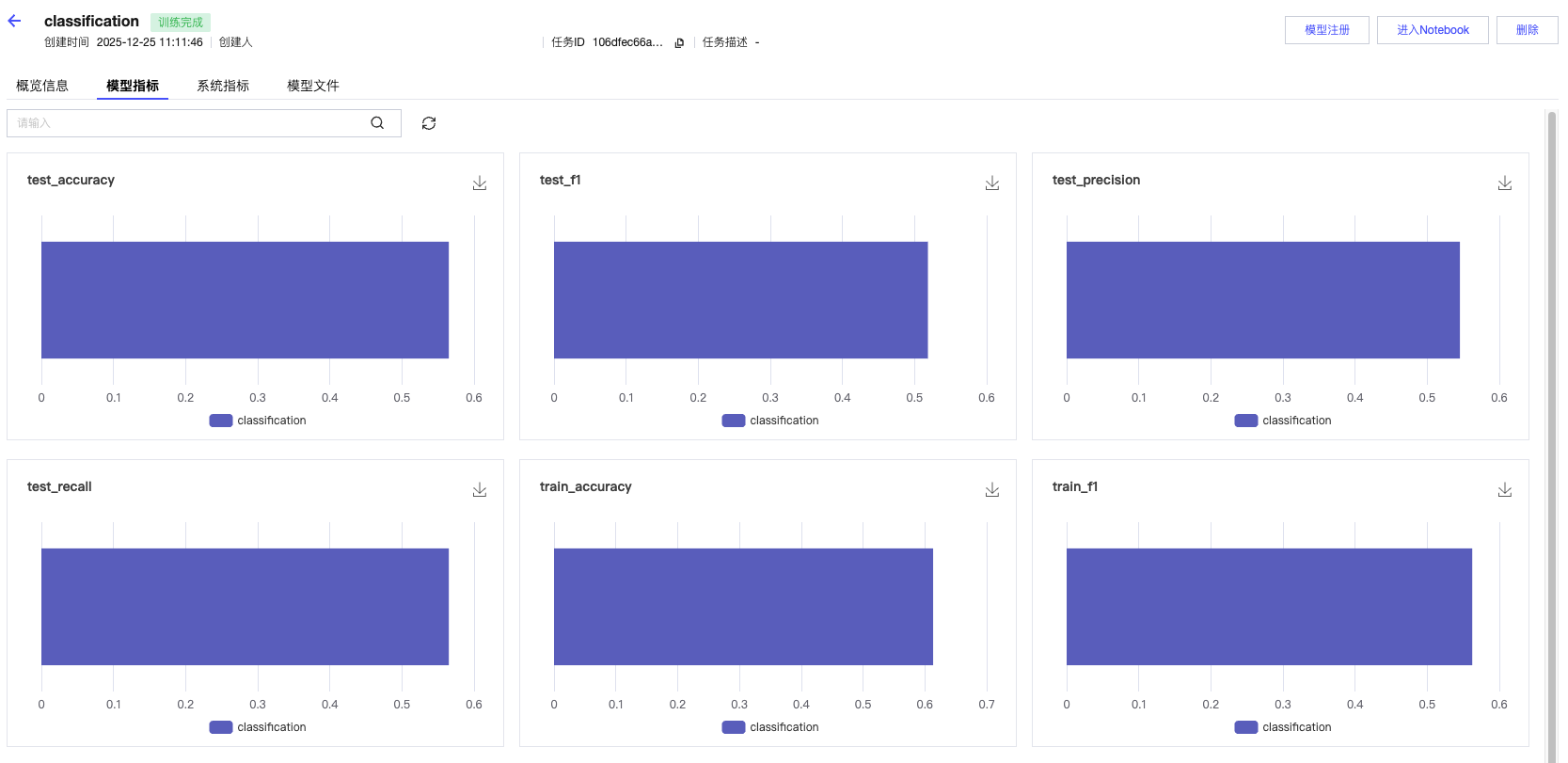
Task: Click the 进入Notebook button
Action: tap(1433, 30)
